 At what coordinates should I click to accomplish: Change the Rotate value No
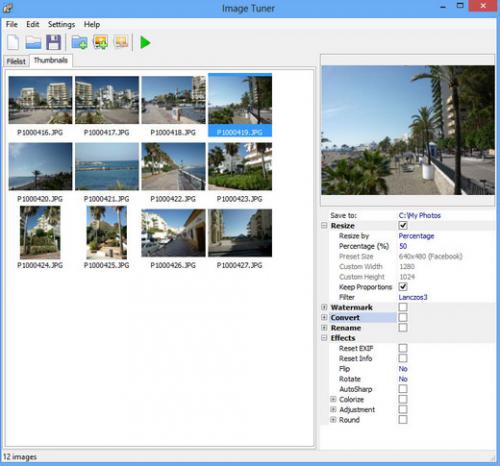click(x=403, y=379)
